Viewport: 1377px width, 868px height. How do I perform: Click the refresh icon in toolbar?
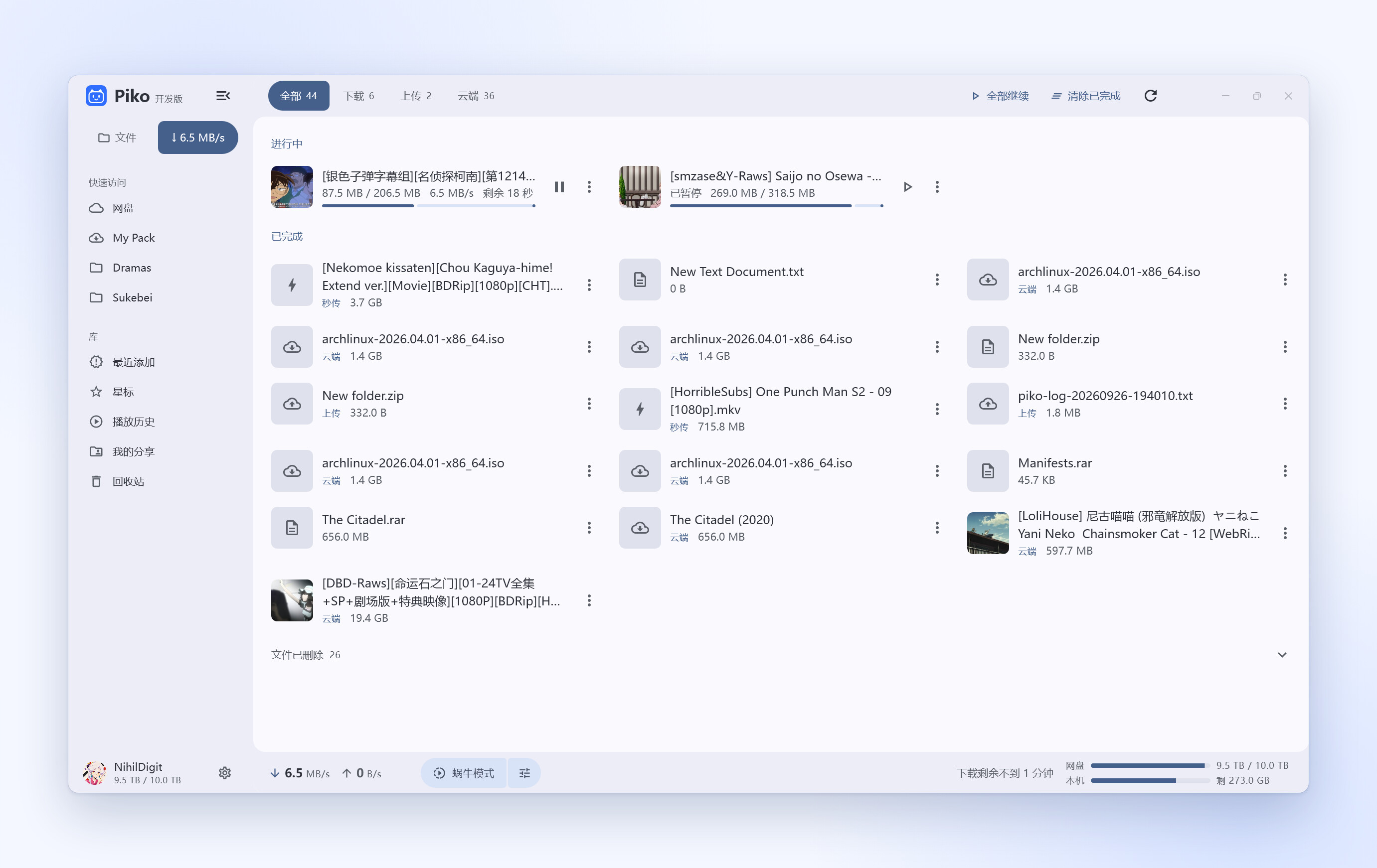point(1151,96)
